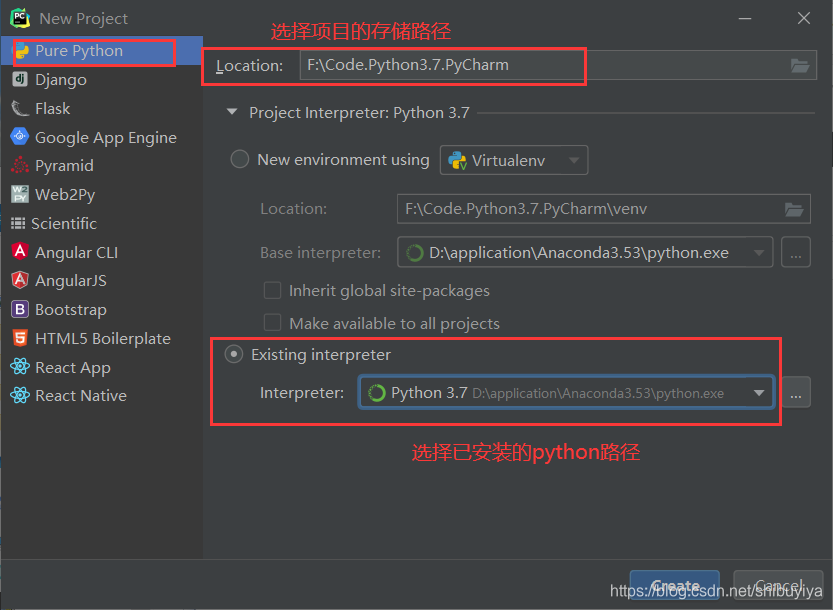Select the Scientific project icon
The image size is (833, 610).
18,223
